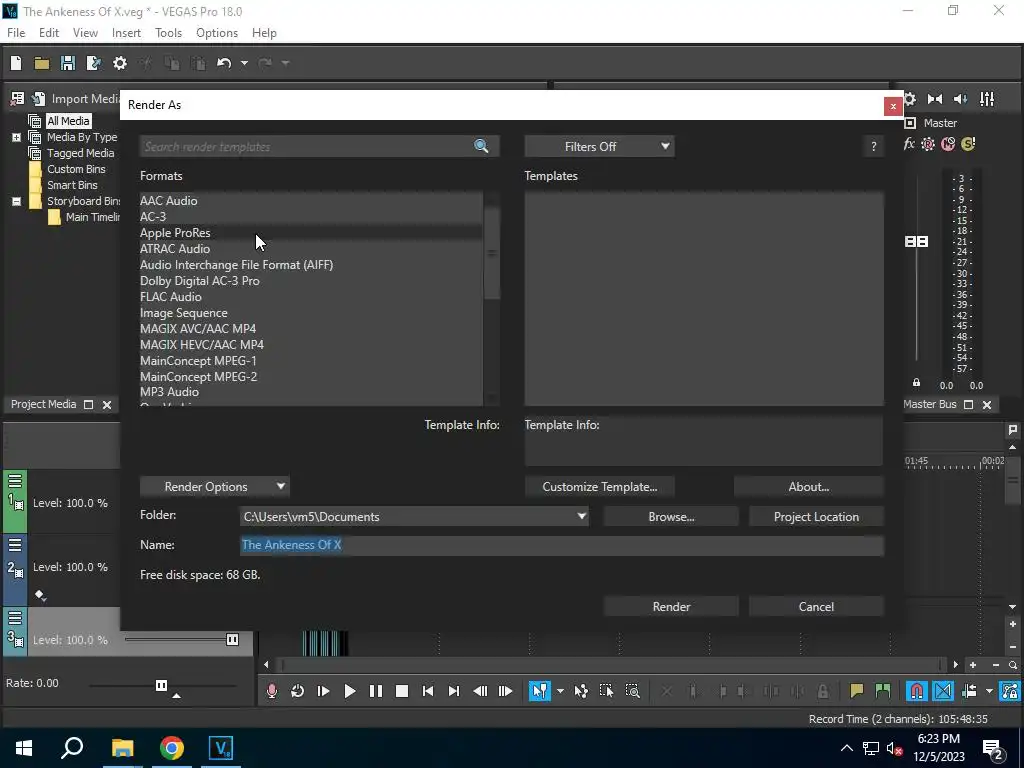Open the auto ripple mode dropdown arrow
The height and width of the screenshot is (768, 1024).
pos(989,691)
